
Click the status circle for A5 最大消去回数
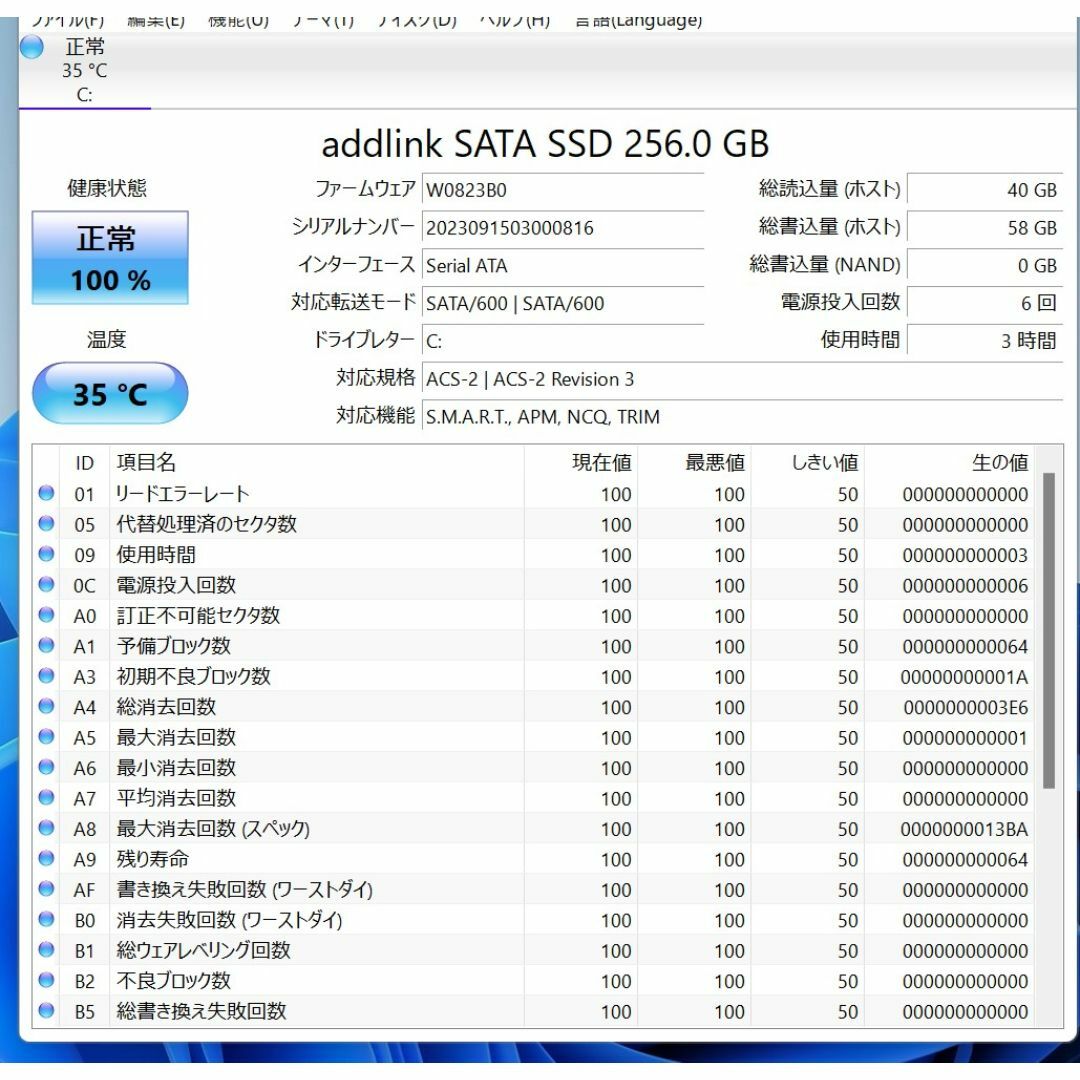(x=46, y=736)
